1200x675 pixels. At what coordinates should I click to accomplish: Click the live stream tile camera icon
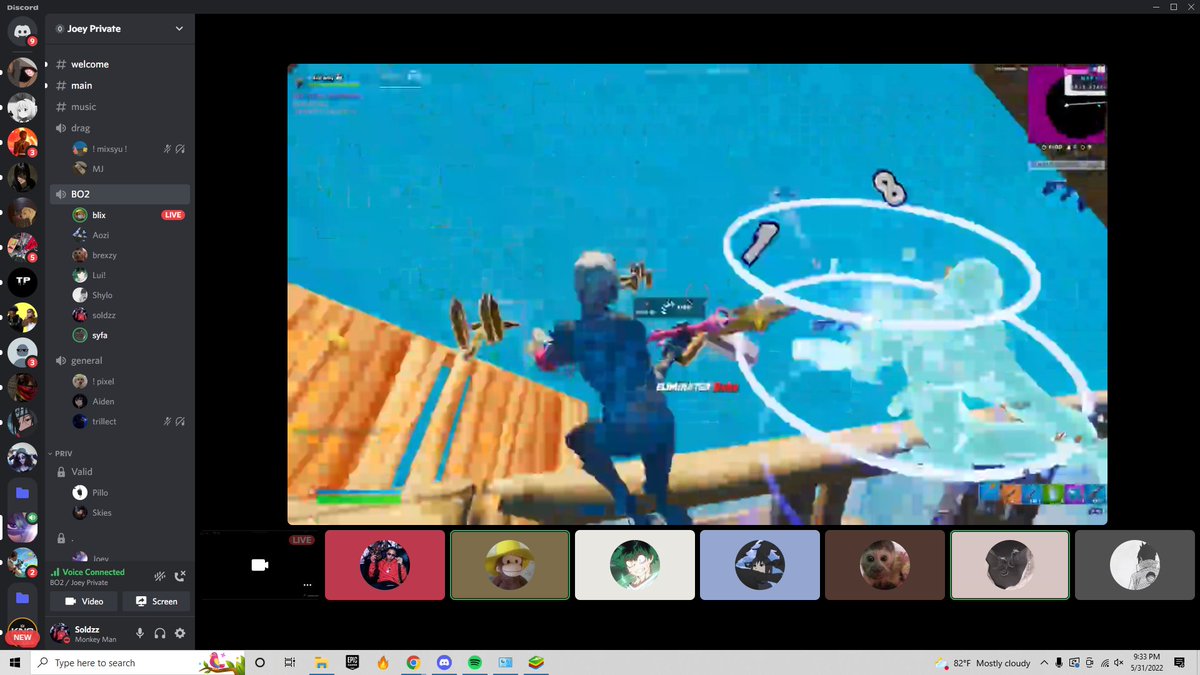coord(260,565)
